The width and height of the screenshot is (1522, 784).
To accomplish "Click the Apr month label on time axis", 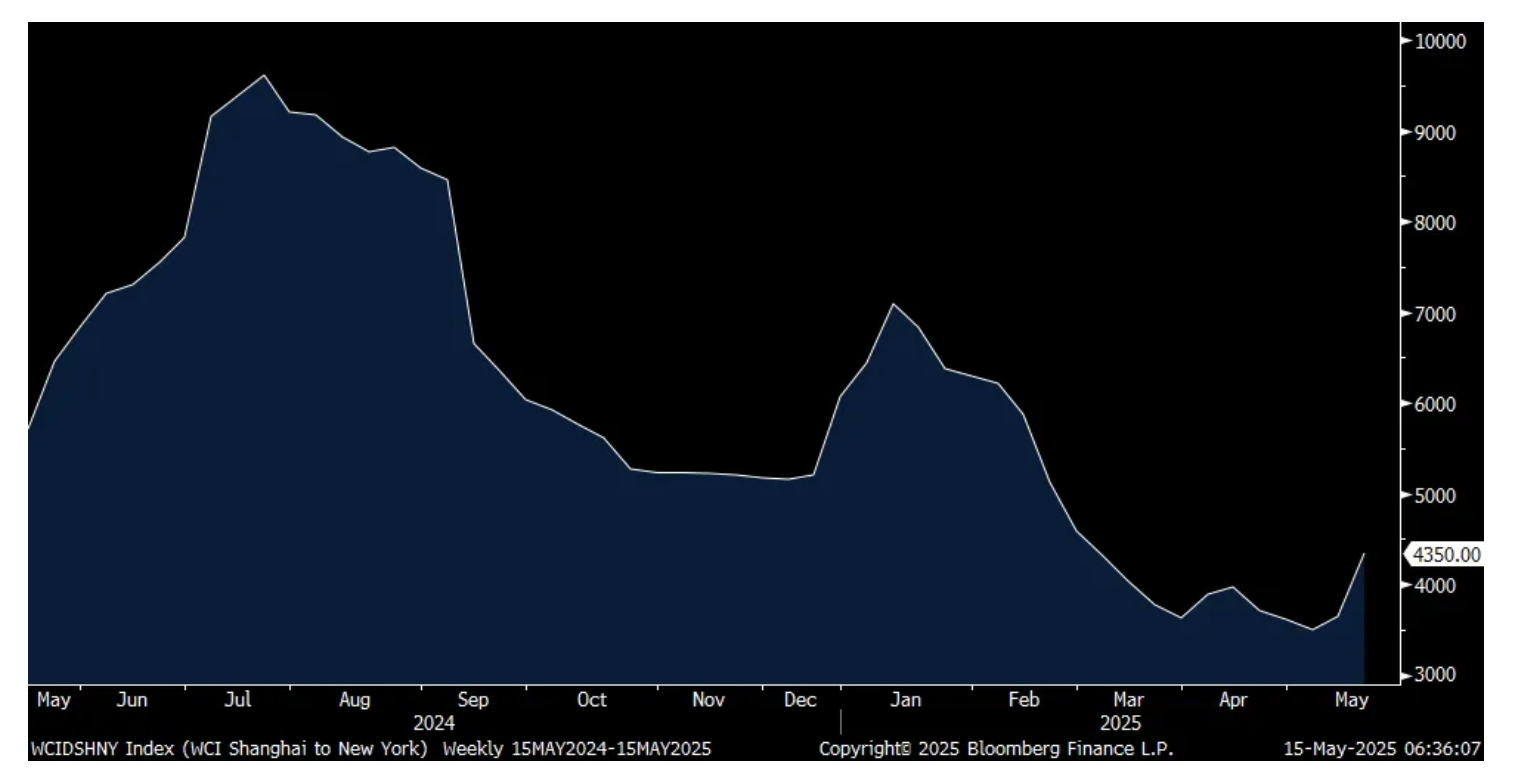I will tap(1233, 700).
